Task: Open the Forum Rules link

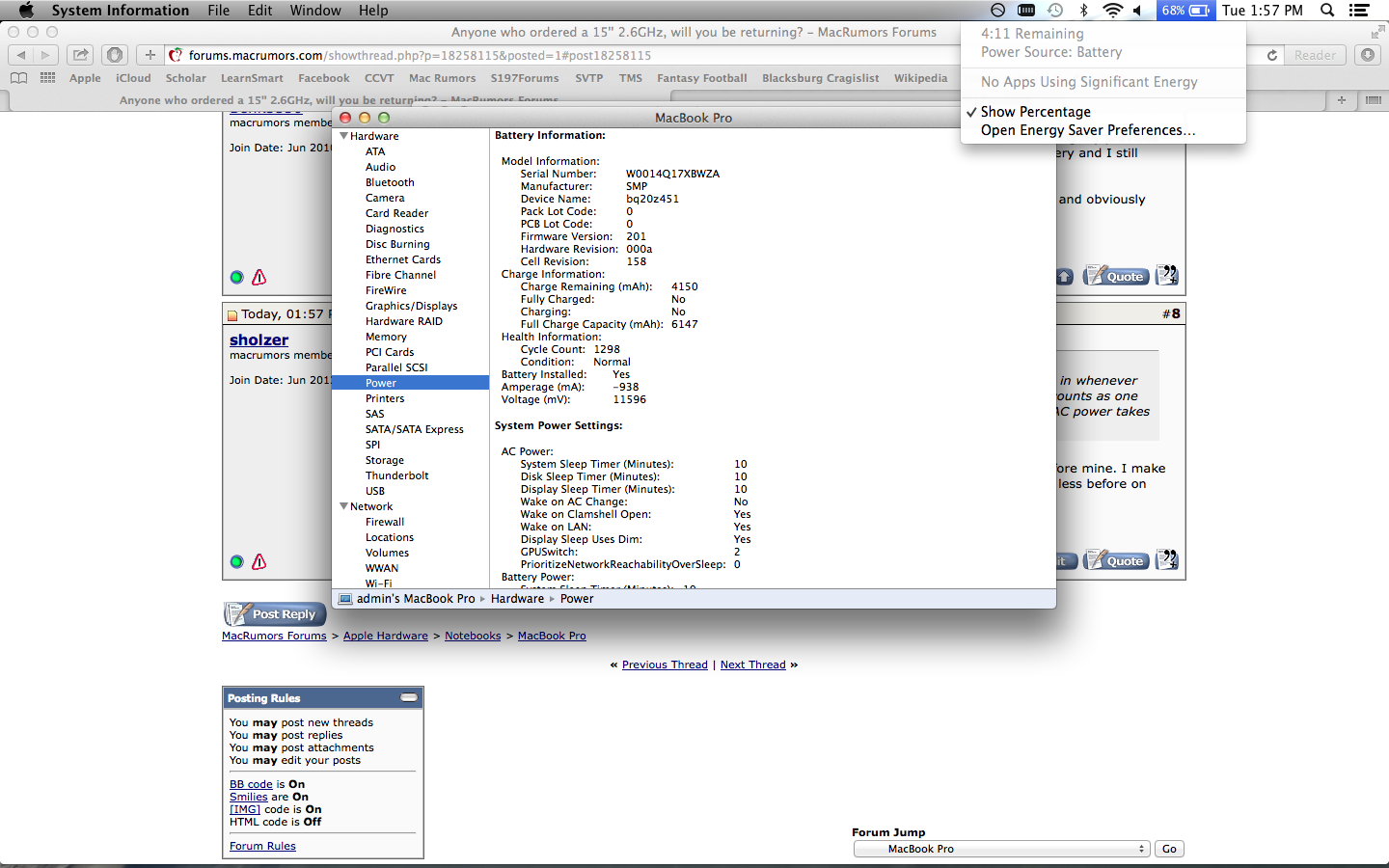Action: pyautogui.click(x=262, y=846)
